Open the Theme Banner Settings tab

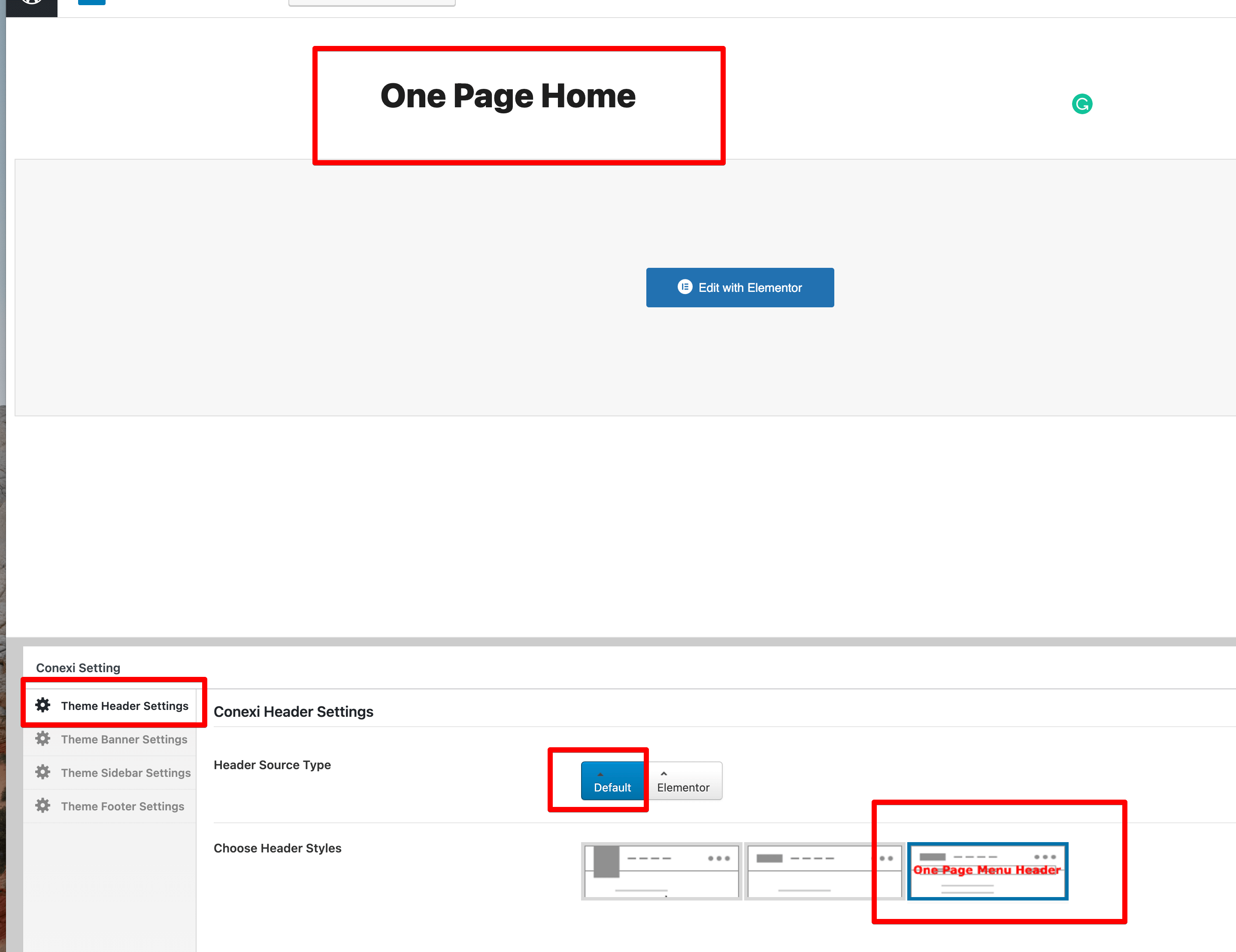pos(124,739)
